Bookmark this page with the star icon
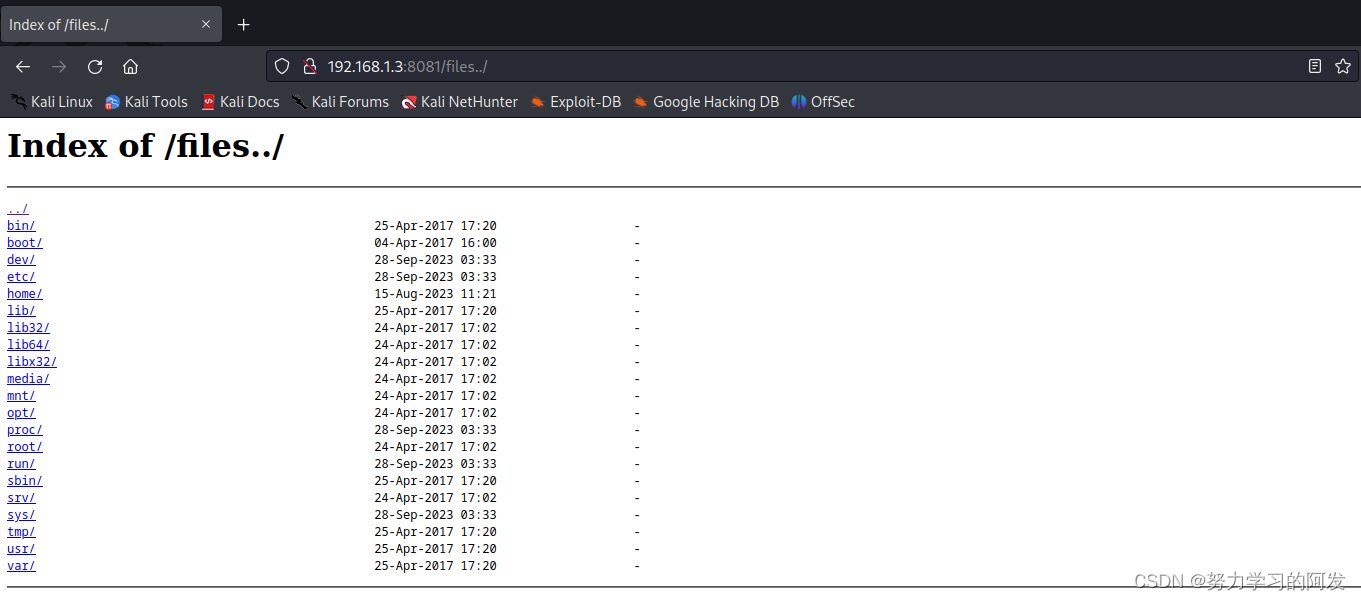 [1343, 66]
